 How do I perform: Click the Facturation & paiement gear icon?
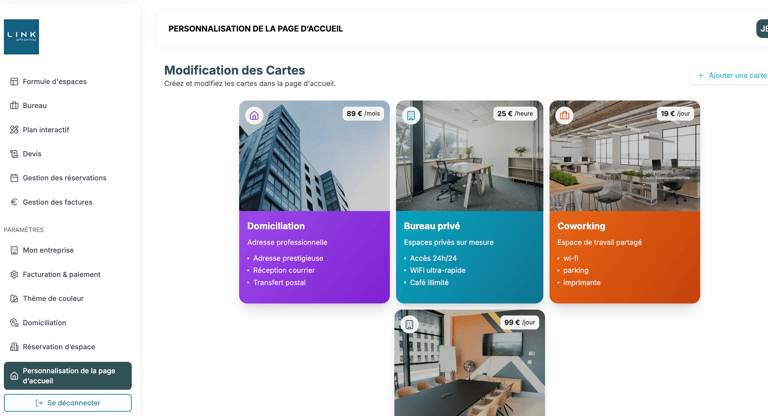tap(14, 274)
